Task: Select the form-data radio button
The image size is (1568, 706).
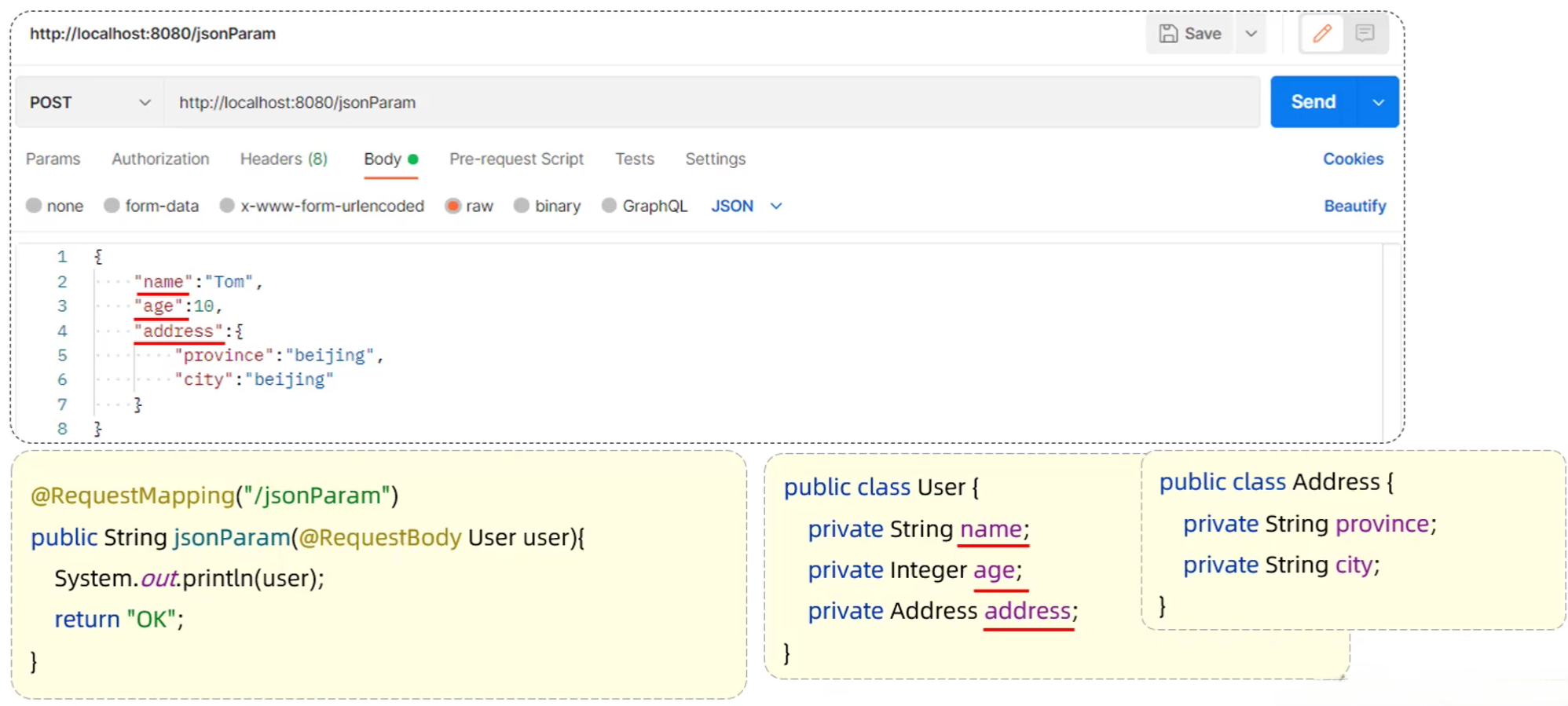Action: (x=112, y=206)
